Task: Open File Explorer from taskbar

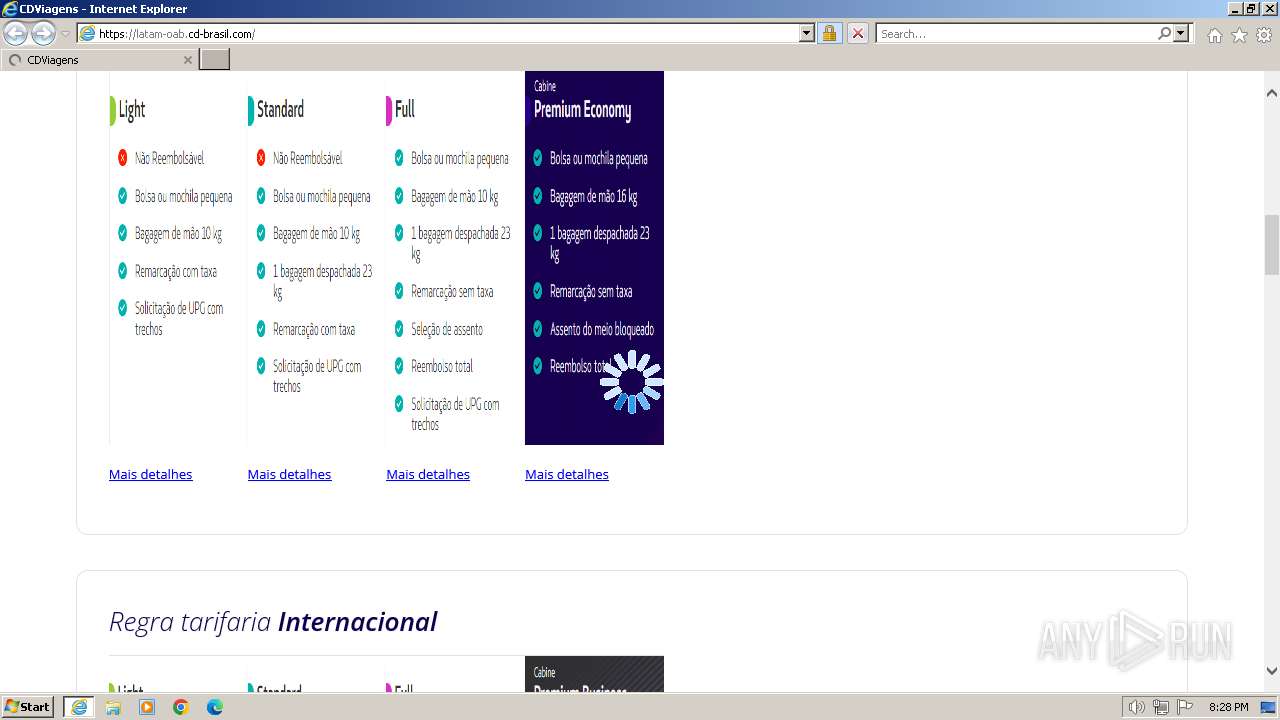Action: [x=113, y=707]
